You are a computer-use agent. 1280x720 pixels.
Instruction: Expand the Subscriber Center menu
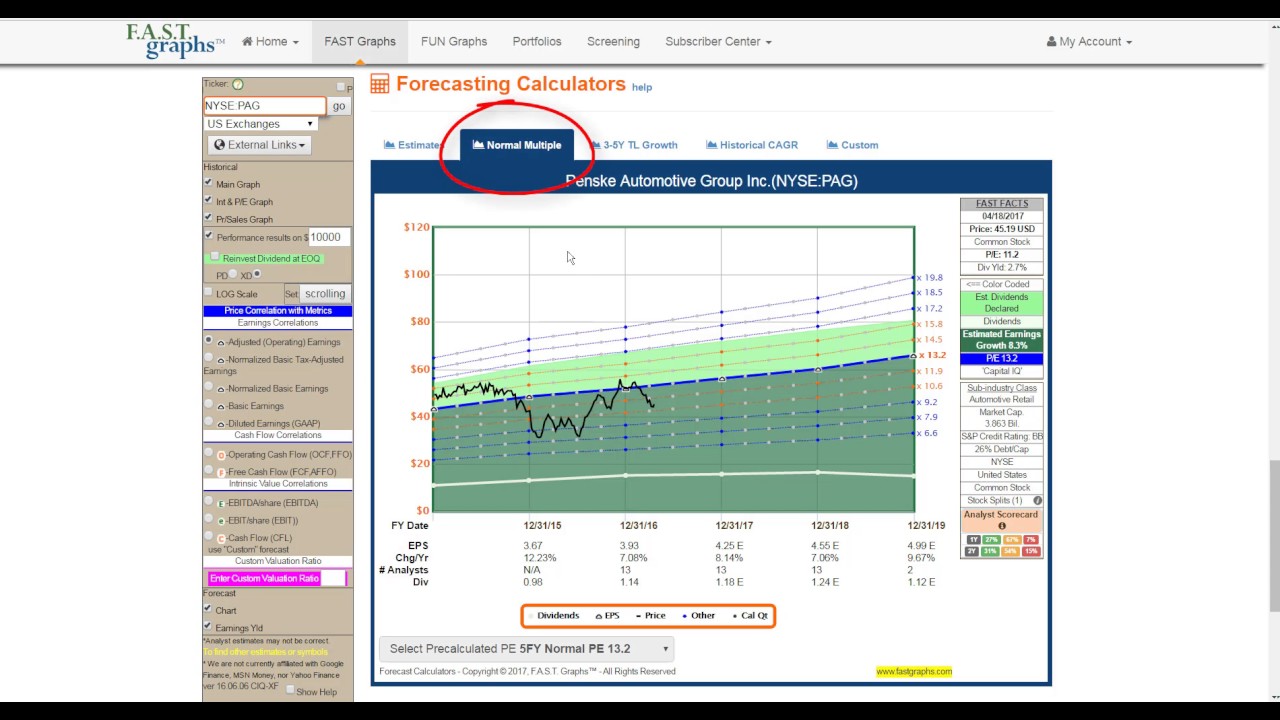coord(718,42)
